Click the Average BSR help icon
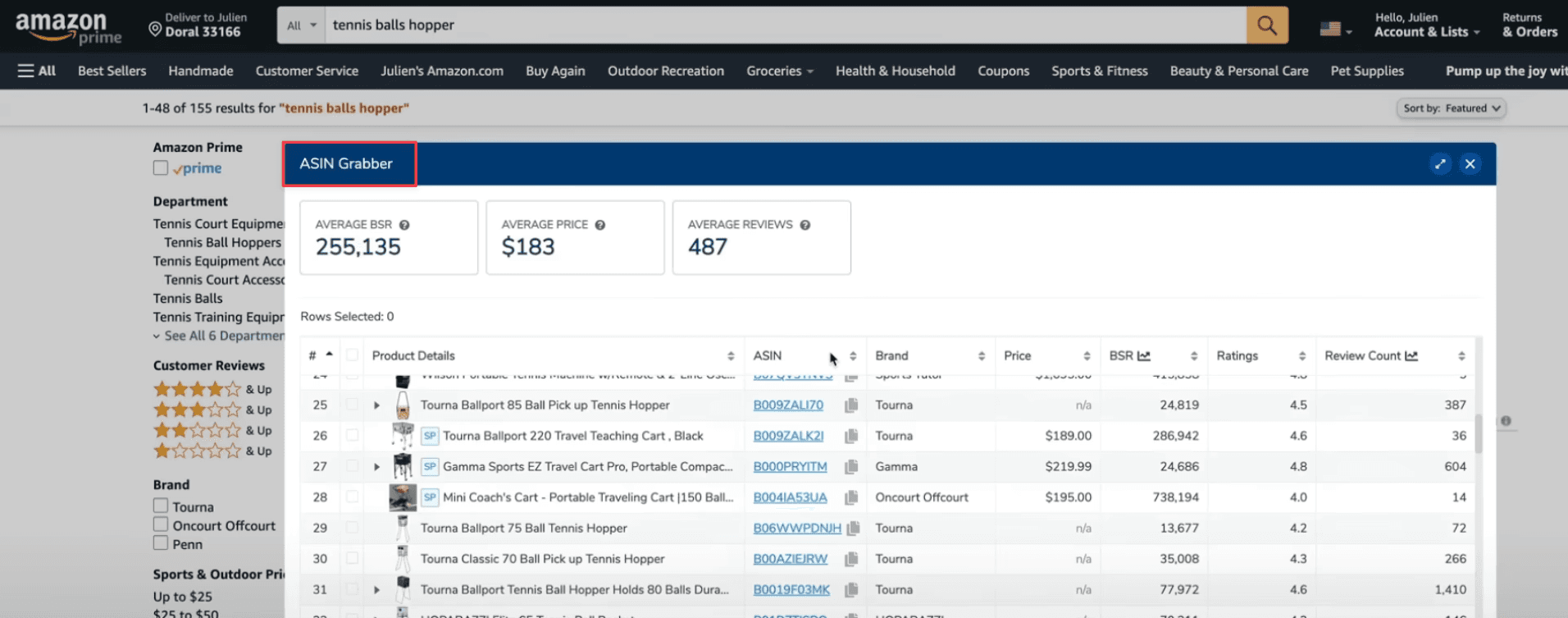 [404, 225]
